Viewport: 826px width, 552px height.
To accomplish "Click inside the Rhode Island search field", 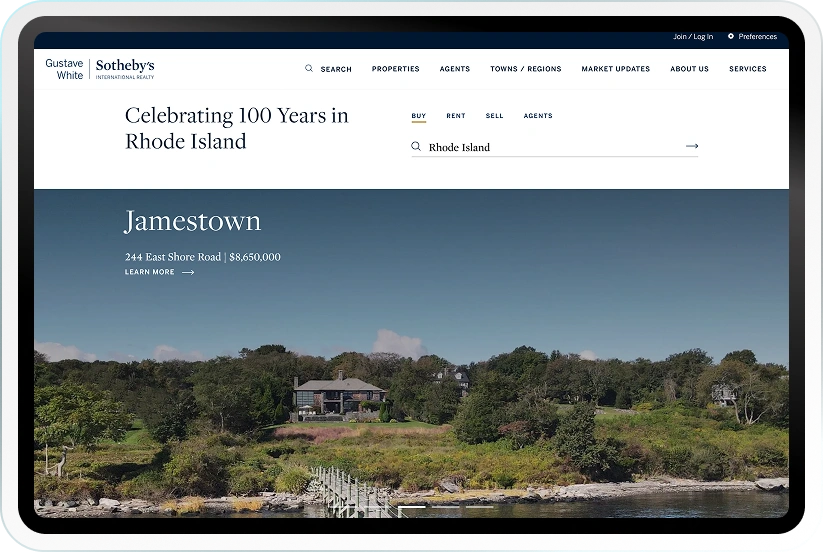I will (555, 147).
